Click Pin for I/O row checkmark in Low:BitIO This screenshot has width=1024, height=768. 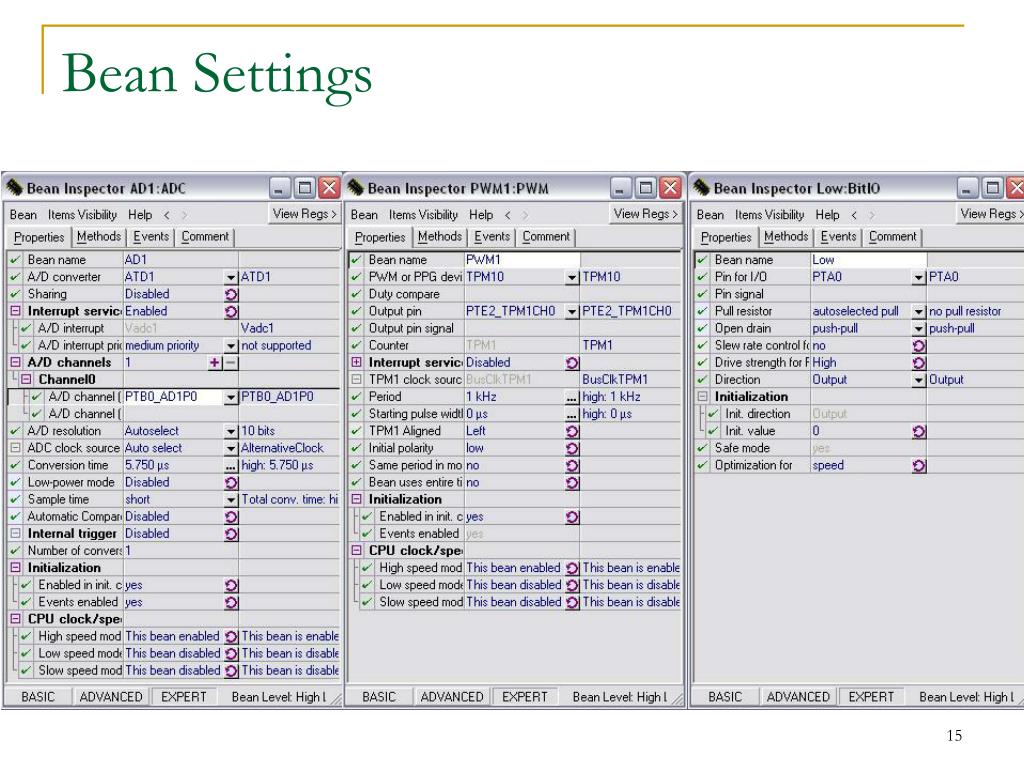coord(702,277)
